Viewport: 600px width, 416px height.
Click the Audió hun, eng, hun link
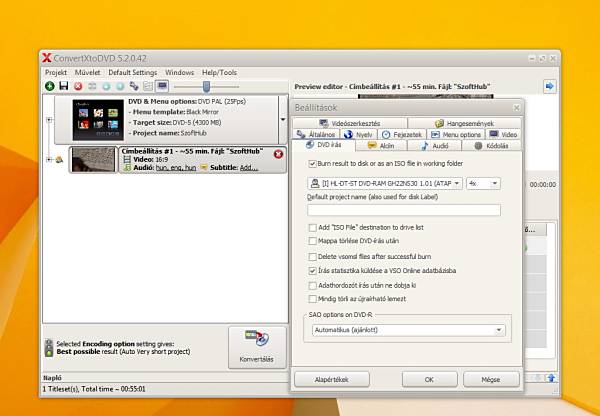coord(176,168)
